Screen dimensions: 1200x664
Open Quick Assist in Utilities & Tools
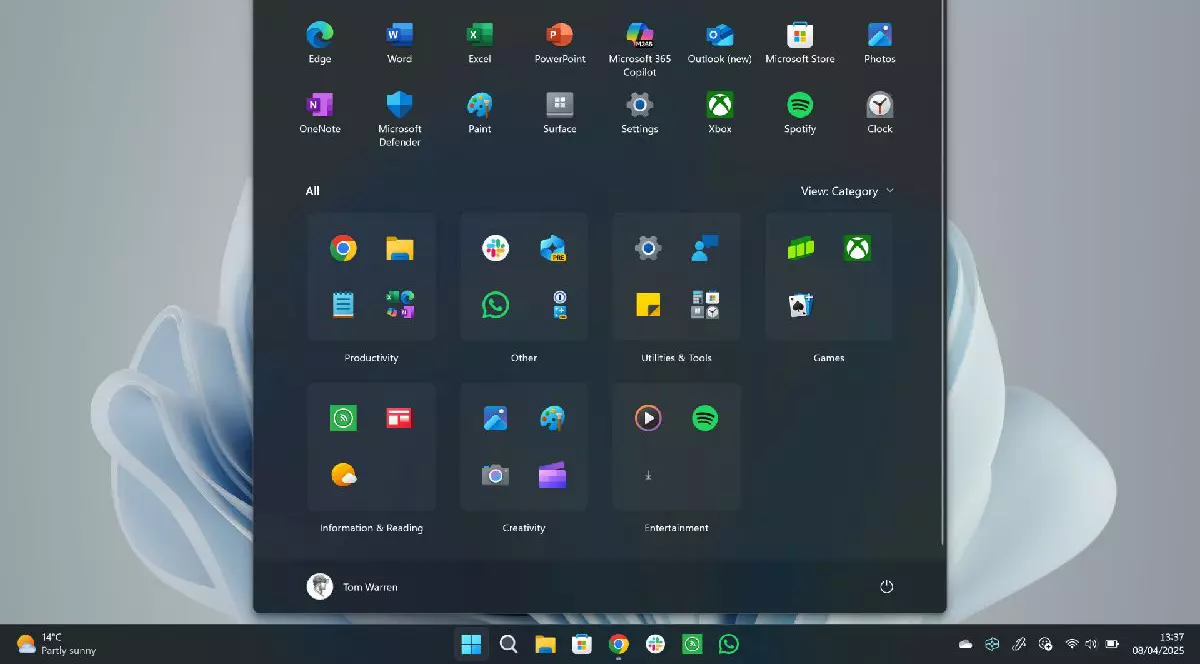tap(705, 248)
